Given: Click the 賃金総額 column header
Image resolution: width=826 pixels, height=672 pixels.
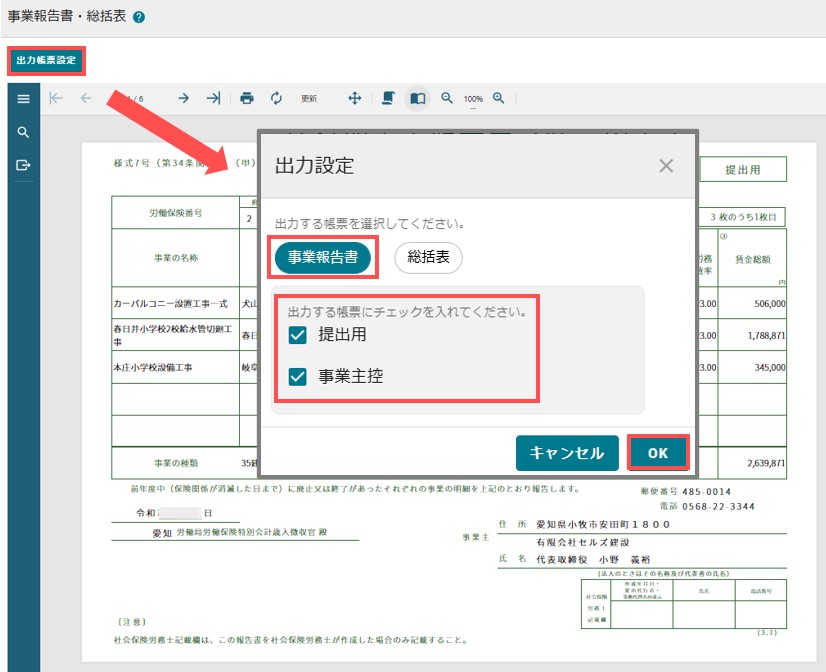Looking at the screenshot, I should (x=752, y=259).
